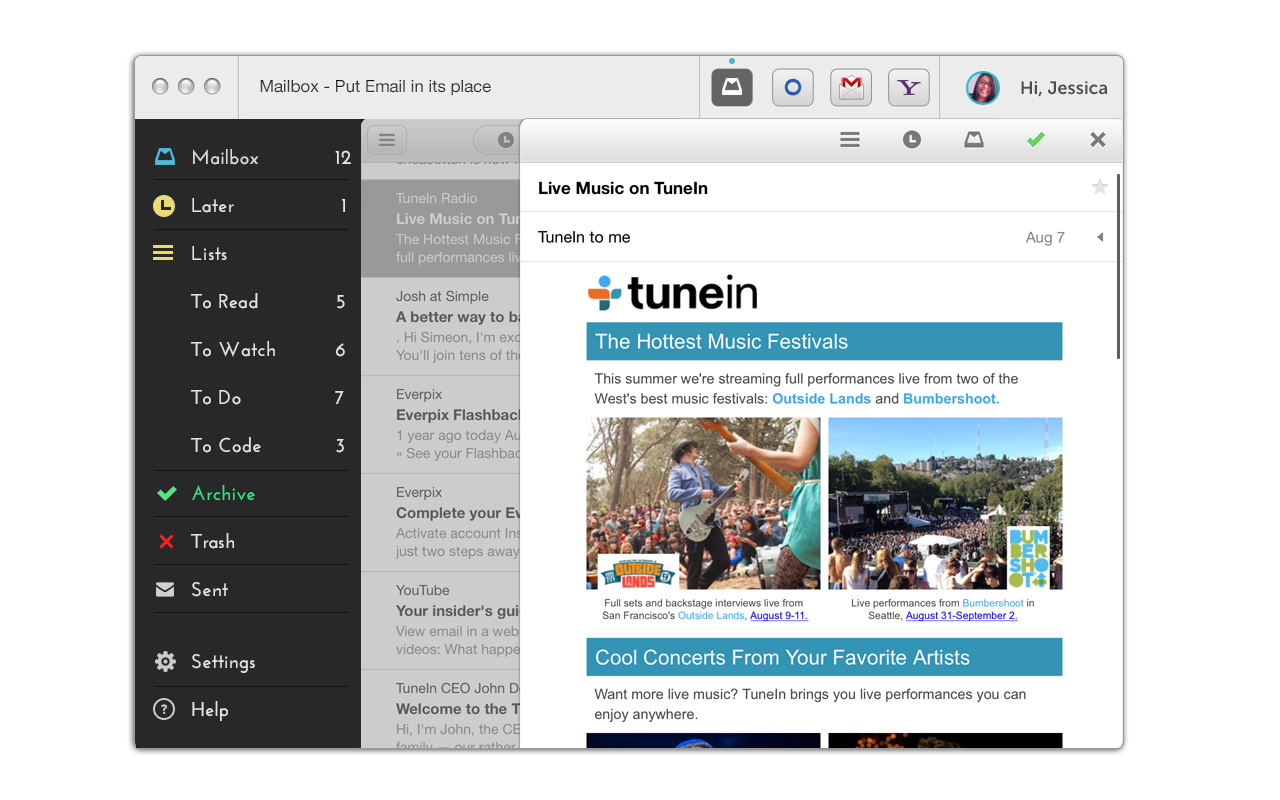The height and width of the screenshot is (800, 1280).
Task: Open the Everpix Complete your account email
Action: (441, 523)
